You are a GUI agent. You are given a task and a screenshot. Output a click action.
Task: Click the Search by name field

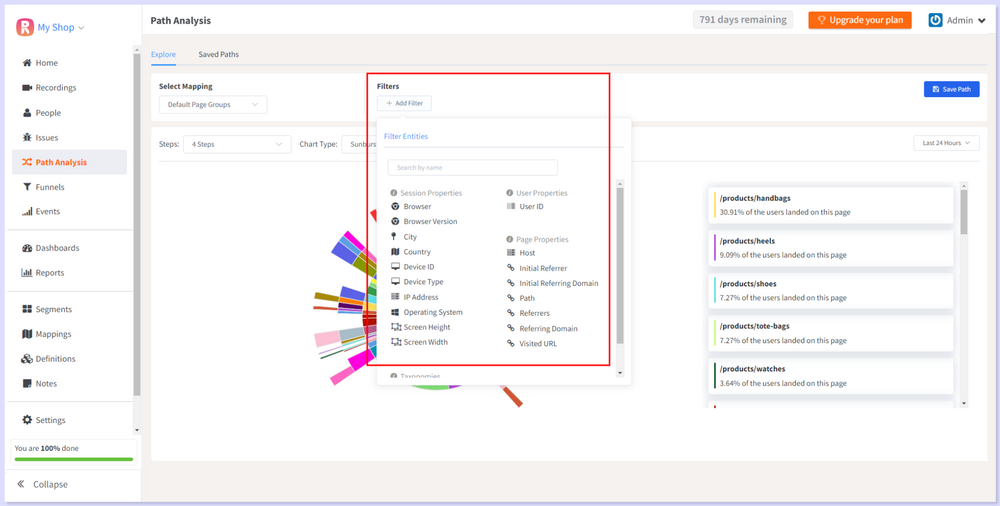pos(473,168)
